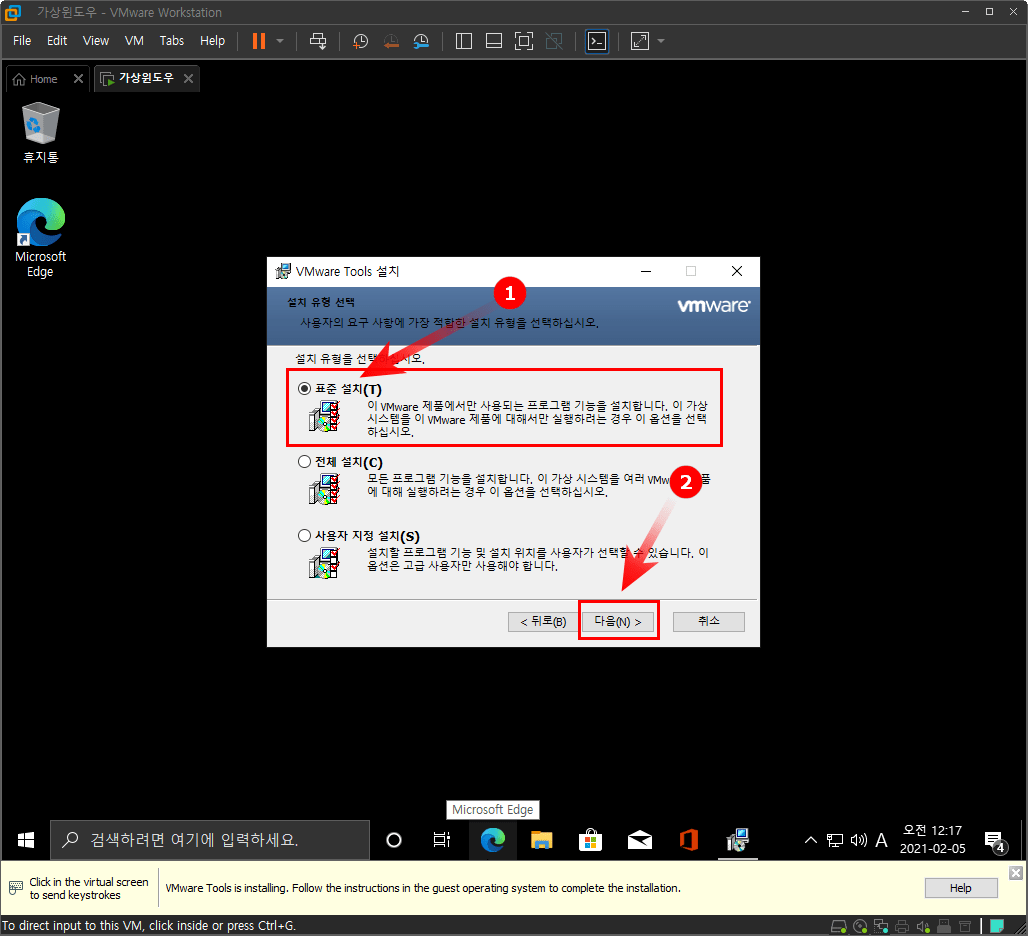Viewport: 1028px width, 936px height.
Task: Open the Action Center notifications icon
Action: click(995, 841)
